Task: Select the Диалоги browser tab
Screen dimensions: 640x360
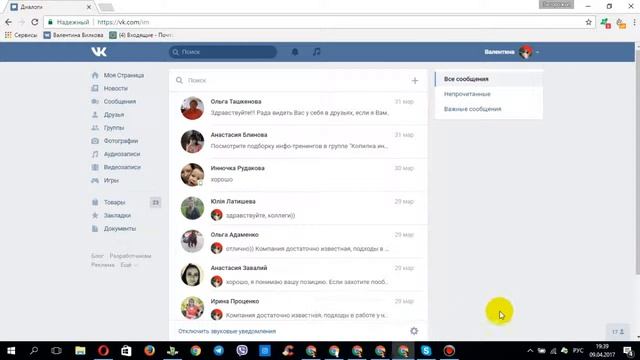Action: 51,7
